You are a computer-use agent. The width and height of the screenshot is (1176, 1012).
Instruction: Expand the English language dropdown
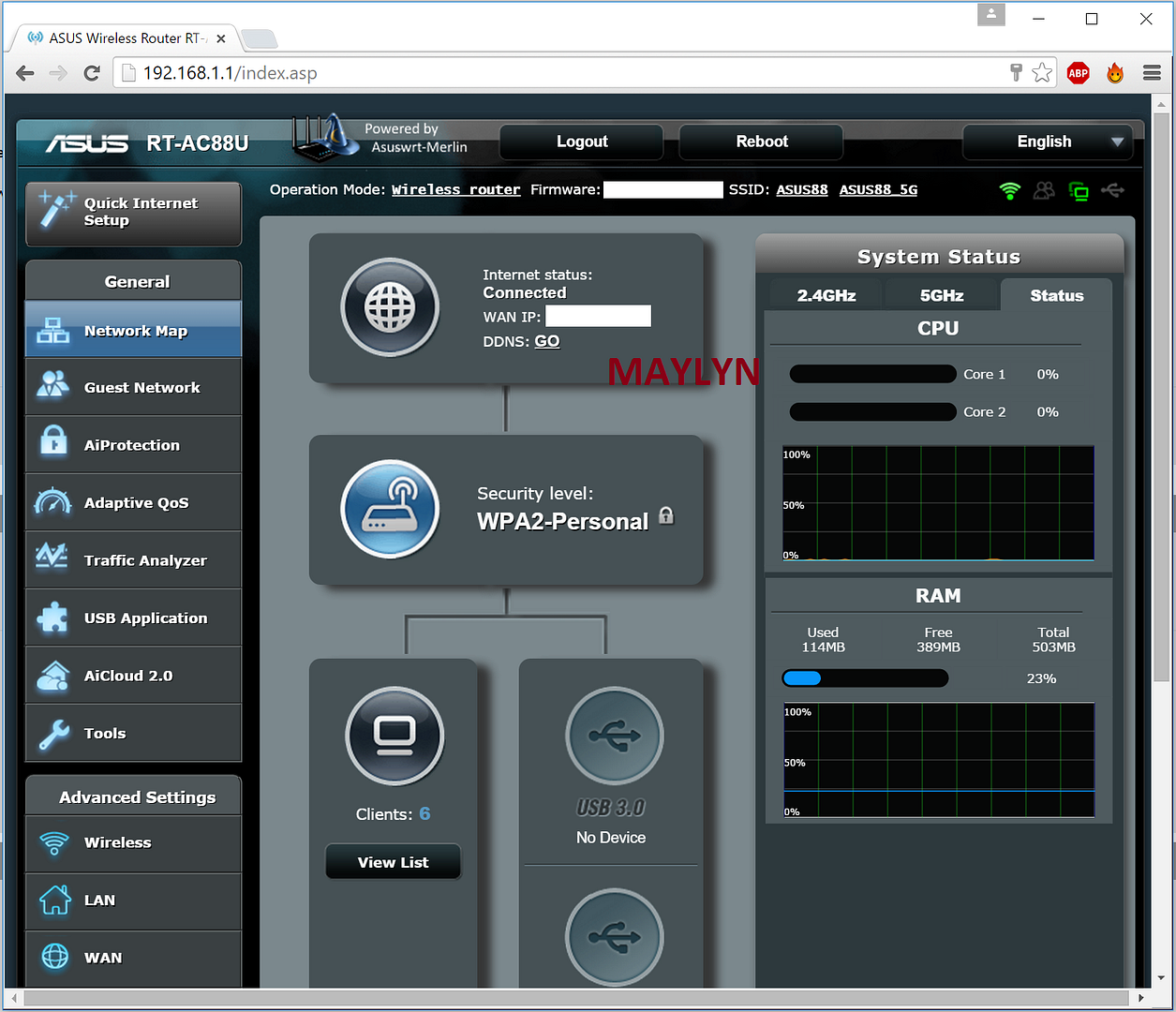tap(1047, 141)
